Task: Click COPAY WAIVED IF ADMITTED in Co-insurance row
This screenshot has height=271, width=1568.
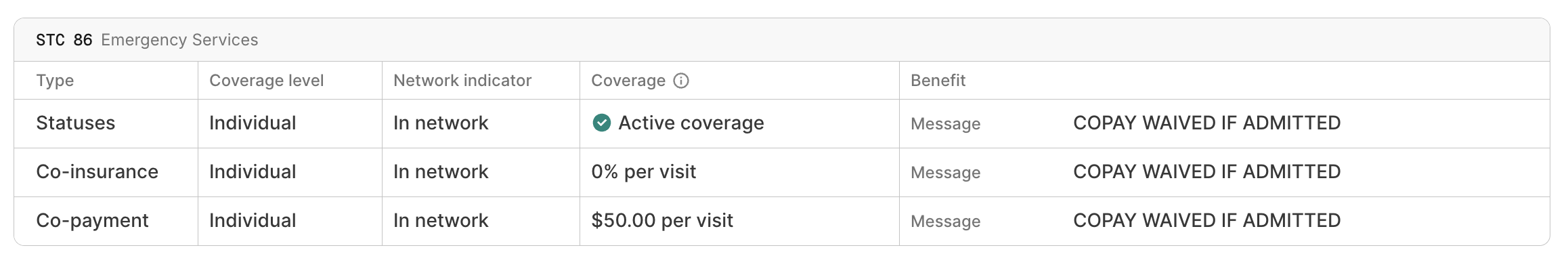Action: pyautogui.click(x=1207, y=171)
